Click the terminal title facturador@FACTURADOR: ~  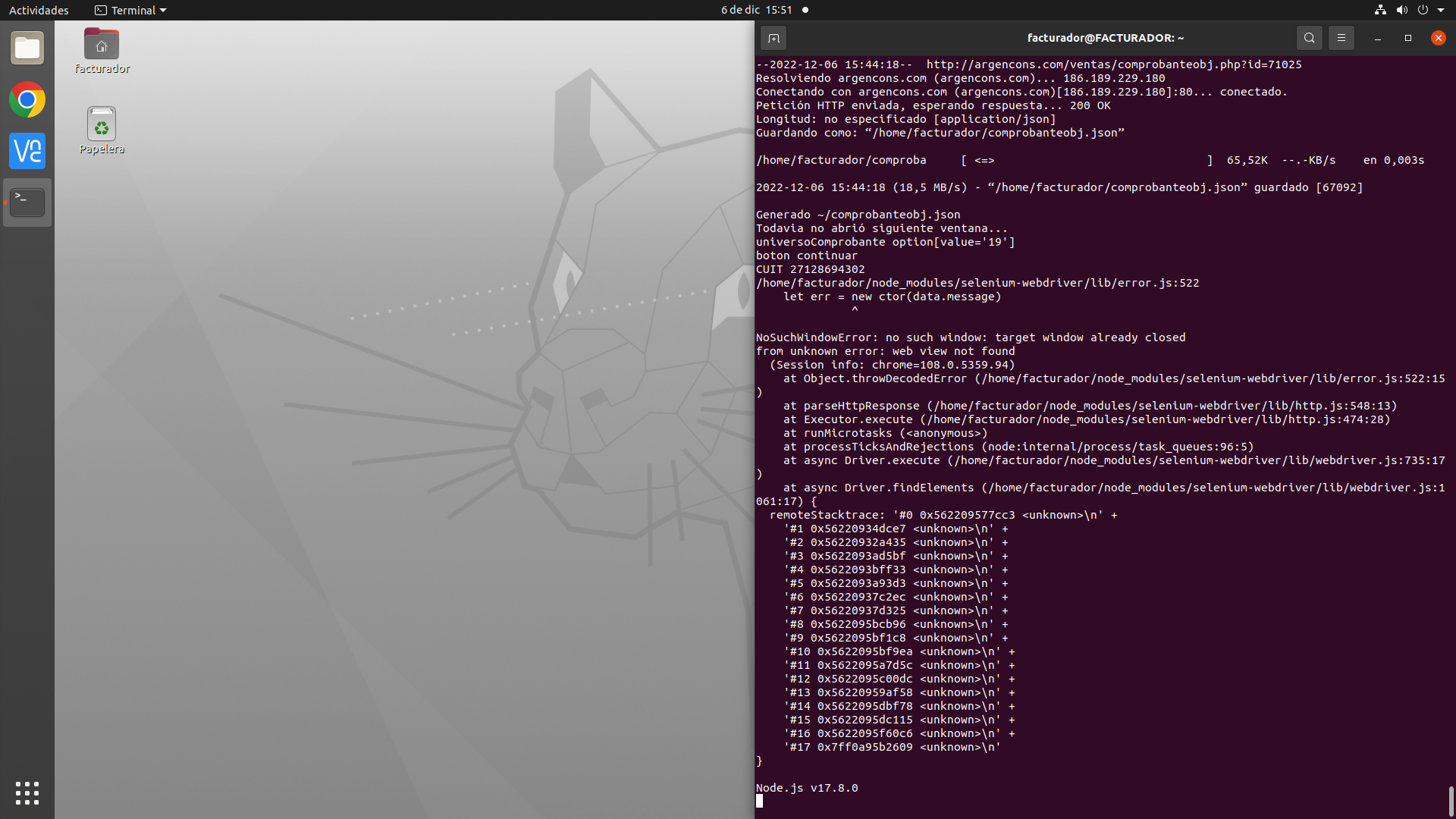point(1106,38)
